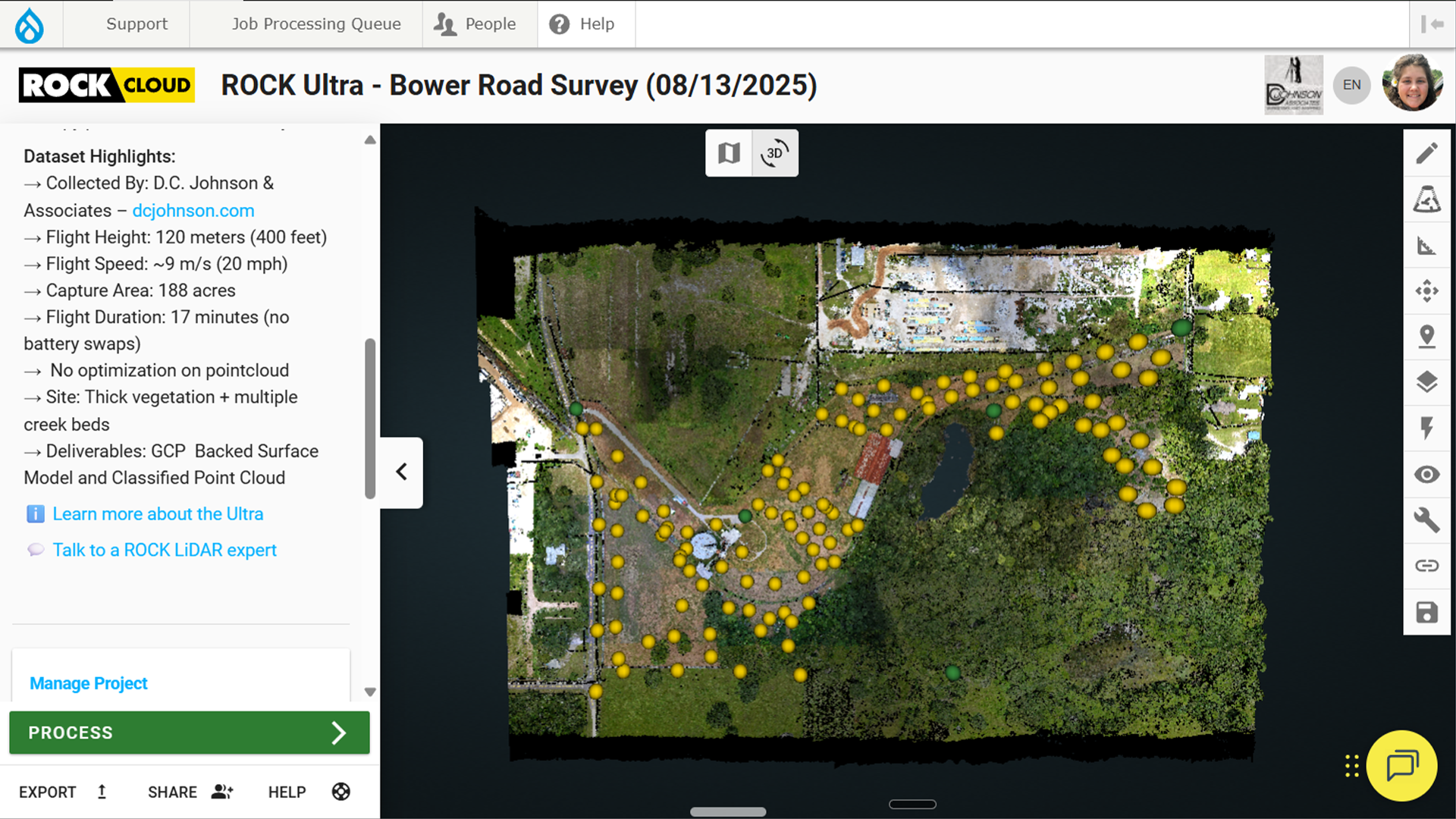
Task: Switch to 3D rotation view mode
Action: click(x=774, y=152)
